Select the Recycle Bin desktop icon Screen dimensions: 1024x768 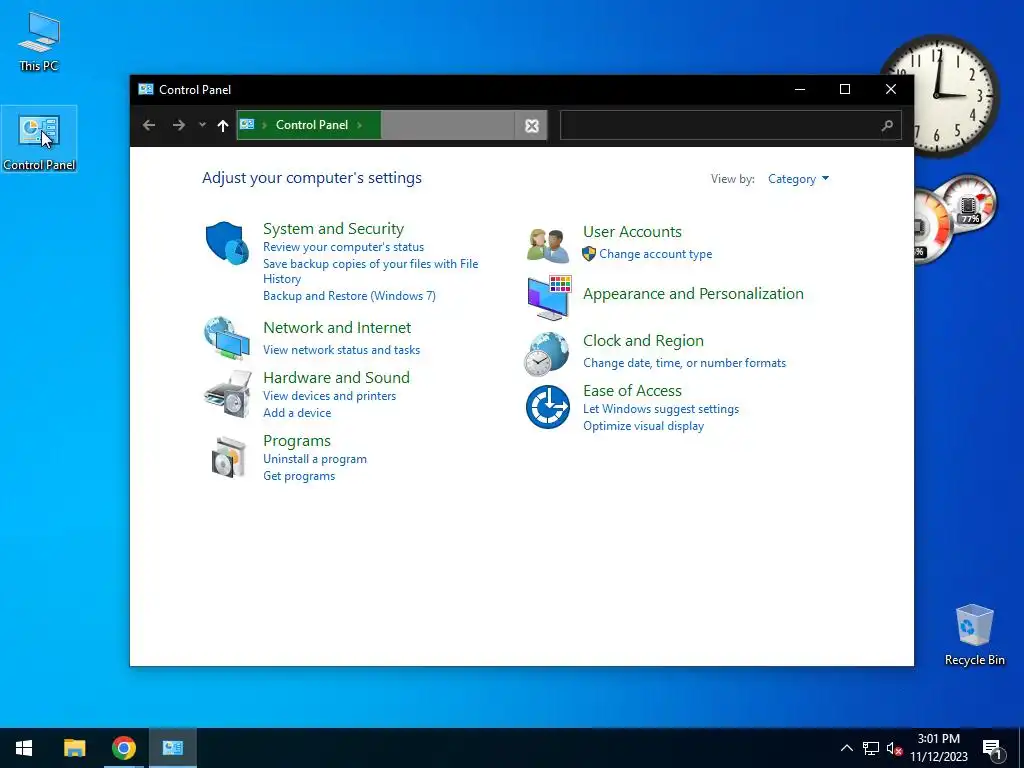point(974,634)
